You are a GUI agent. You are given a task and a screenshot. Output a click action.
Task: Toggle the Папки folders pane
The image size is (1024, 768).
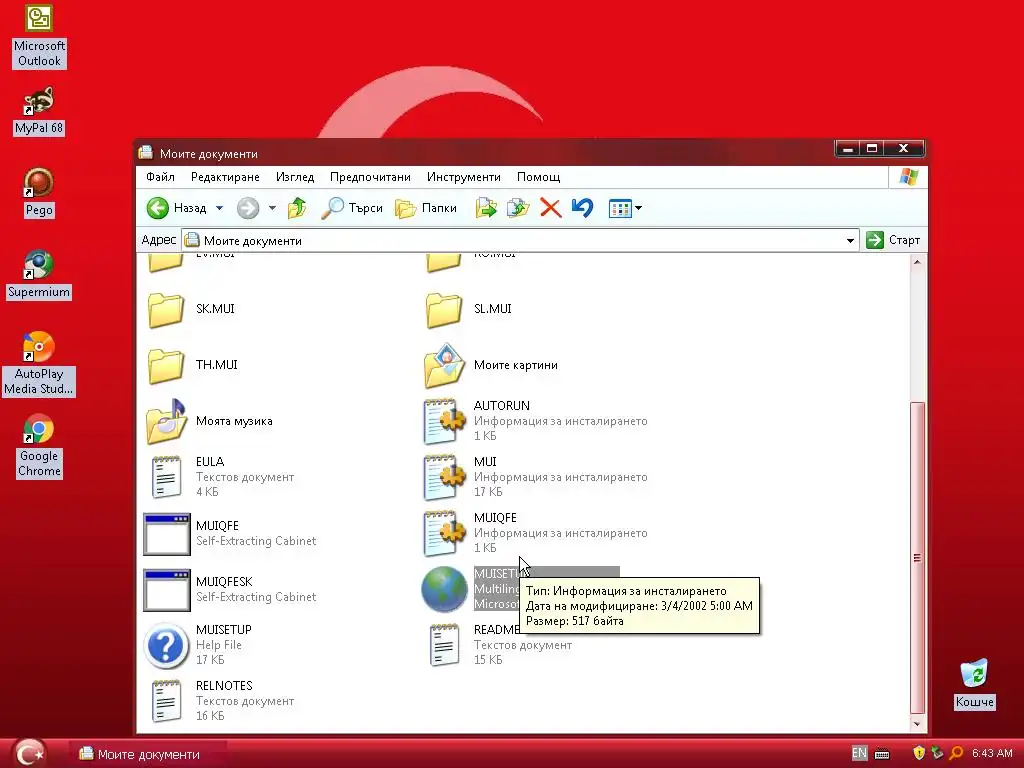pos(426,208)
